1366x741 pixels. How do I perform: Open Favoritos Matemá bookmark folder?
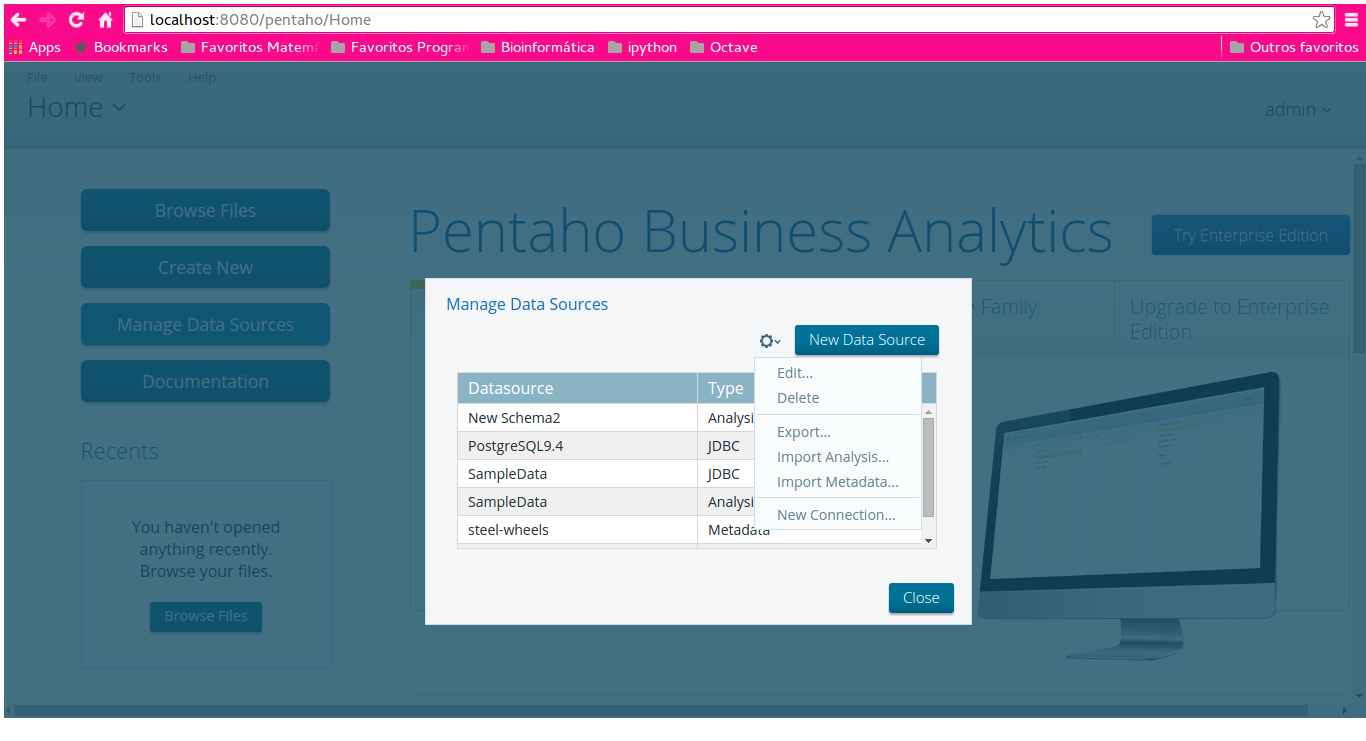[x=249, y=47]
